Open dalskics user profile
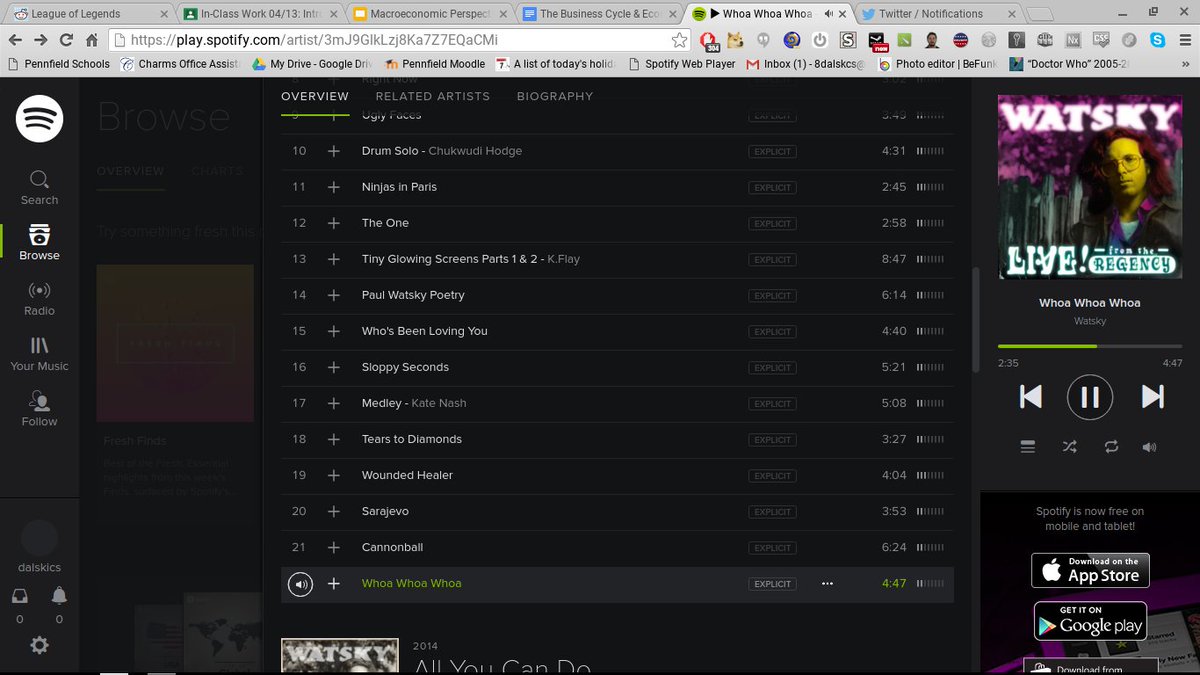Image resolution: width=1200 pixels, height=675 pixels. coord(39,548)
